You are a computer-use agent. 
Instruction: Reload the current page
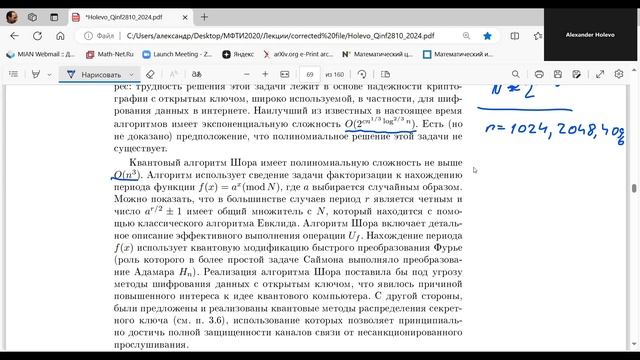pyautogui.click(x=38, y=36)
